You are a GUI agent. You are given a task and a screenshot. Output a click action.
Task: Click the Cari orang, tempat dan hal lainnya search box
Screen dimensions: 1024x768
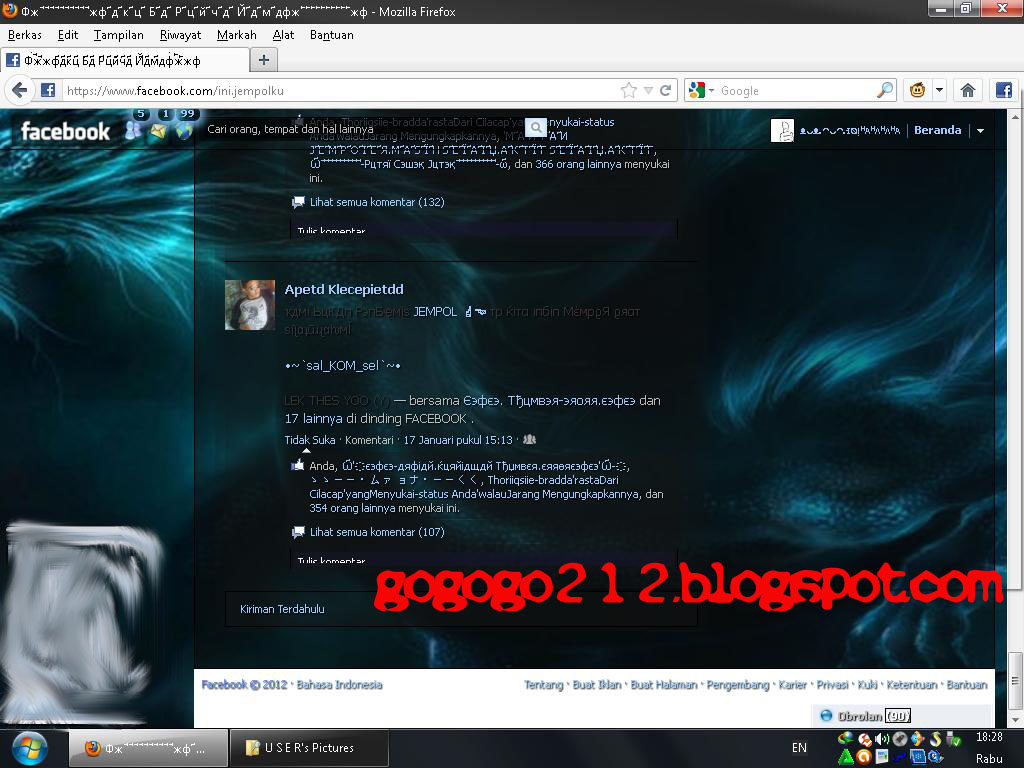(x=364, y=129)
